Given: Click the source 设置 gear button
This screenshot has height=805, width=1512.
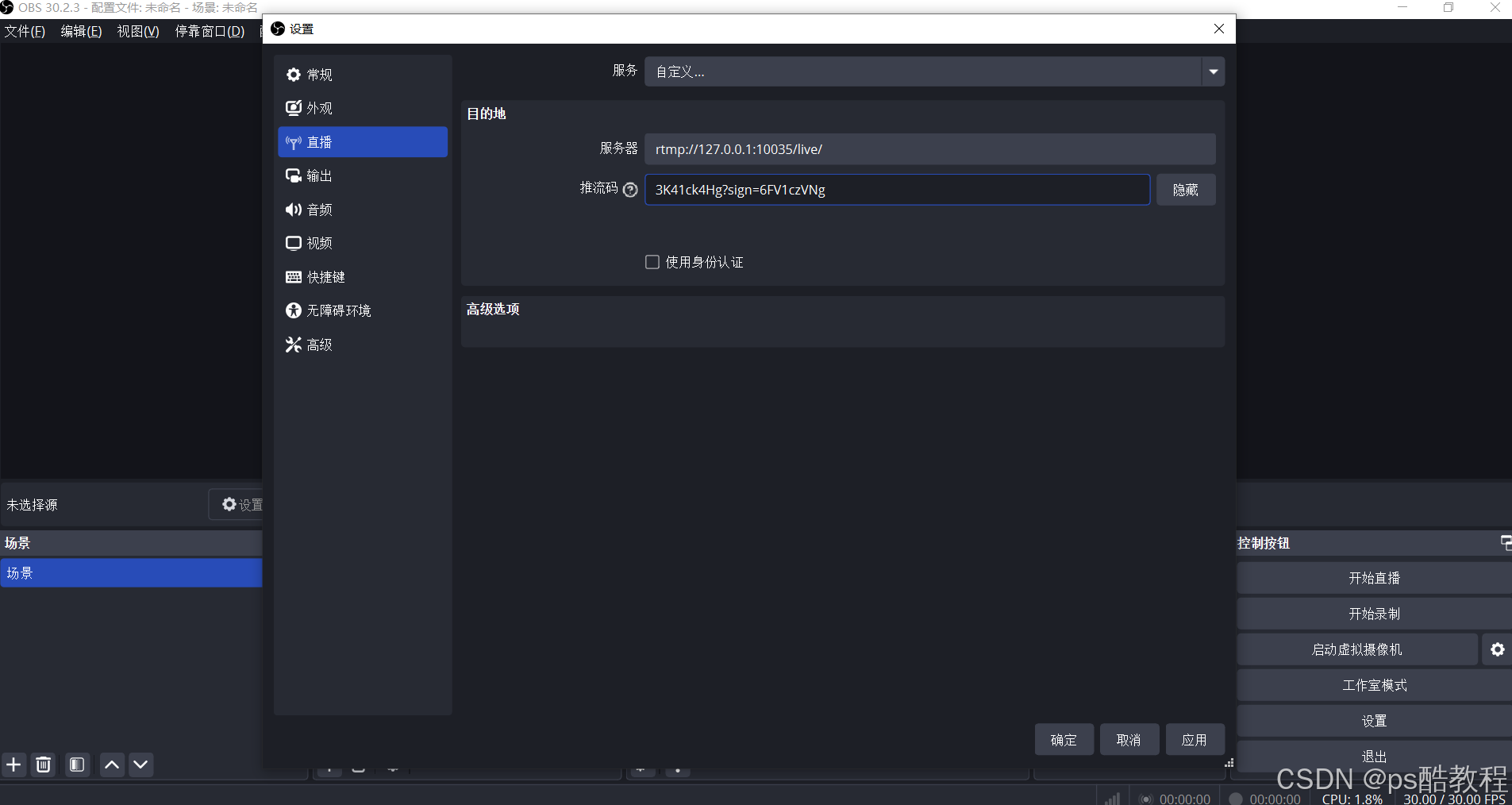Looking at the screenshot, I should (x=237, y=504).
